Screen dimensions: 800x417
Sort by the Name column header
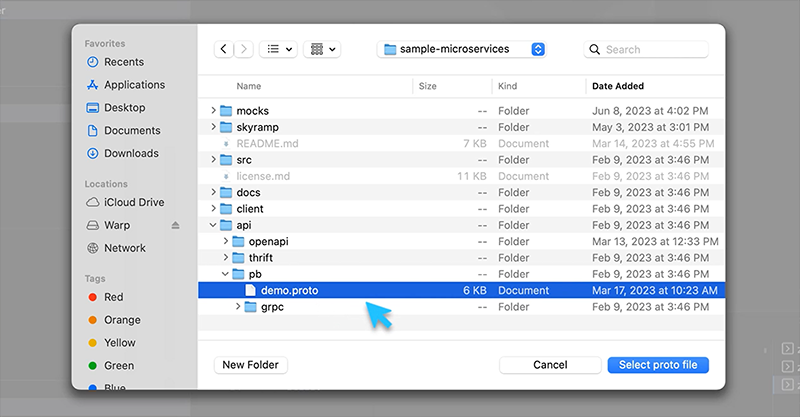click(248, 86)
